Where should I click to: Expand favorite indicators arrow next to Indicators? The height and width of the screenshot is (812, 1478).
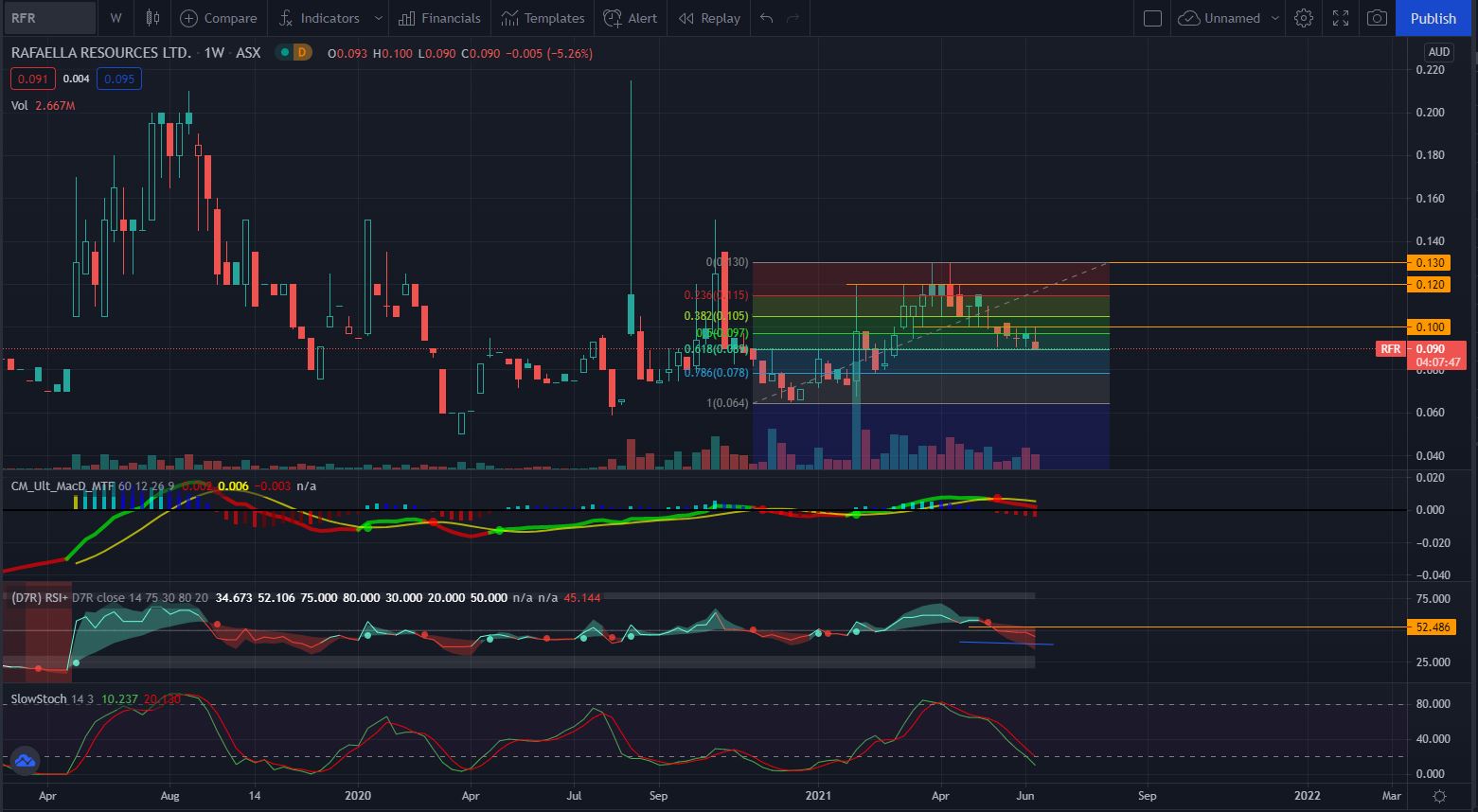pos(378,18)
